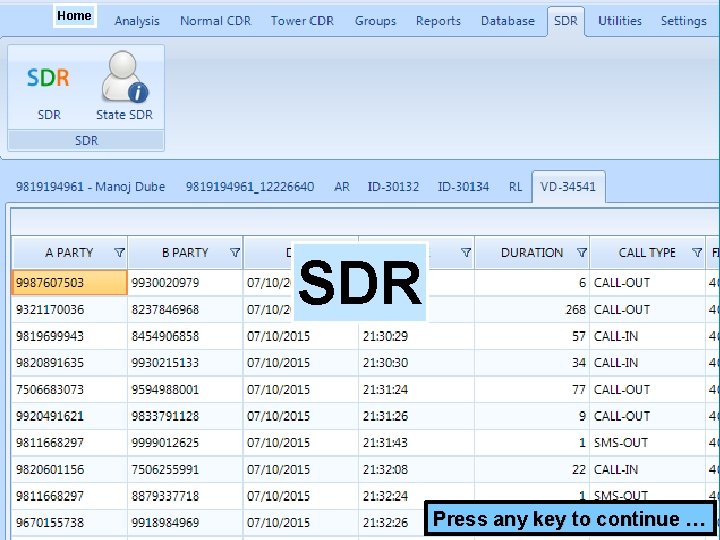Select time cell 21:31:43
This screenshot has height=540, width=720.
click(416, 443)
